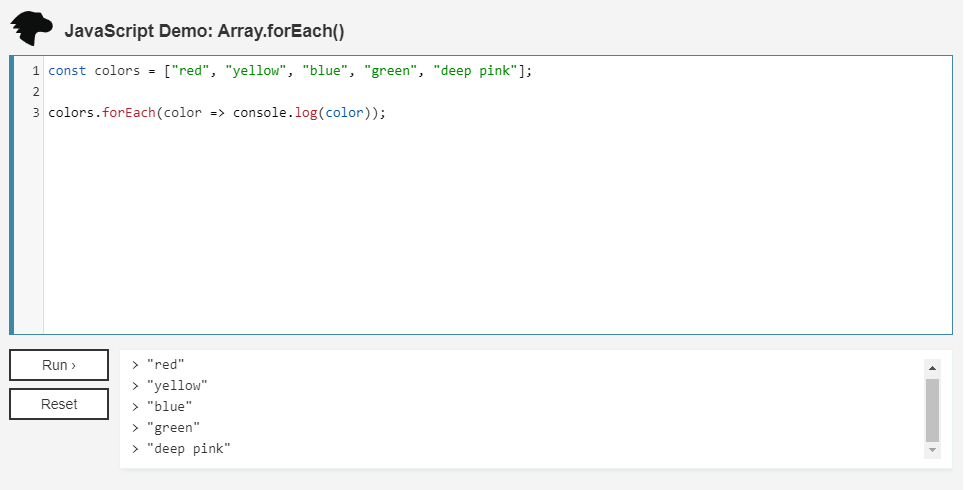Select the "yellow" console output line
965x490 pixels.
pos(177,386)
